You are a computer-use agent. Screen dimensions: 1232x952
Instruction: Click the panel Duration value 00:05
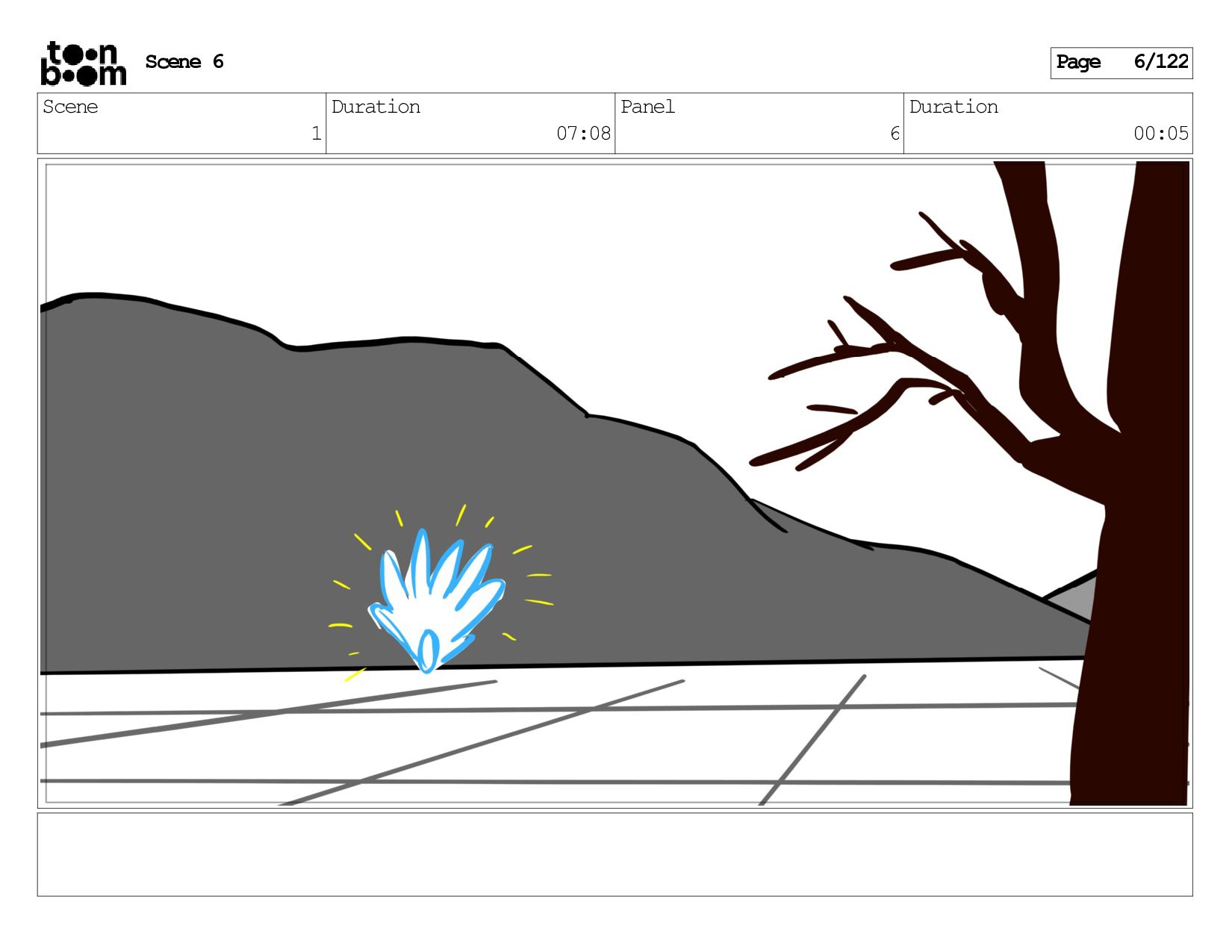(x=1160, y=134)
